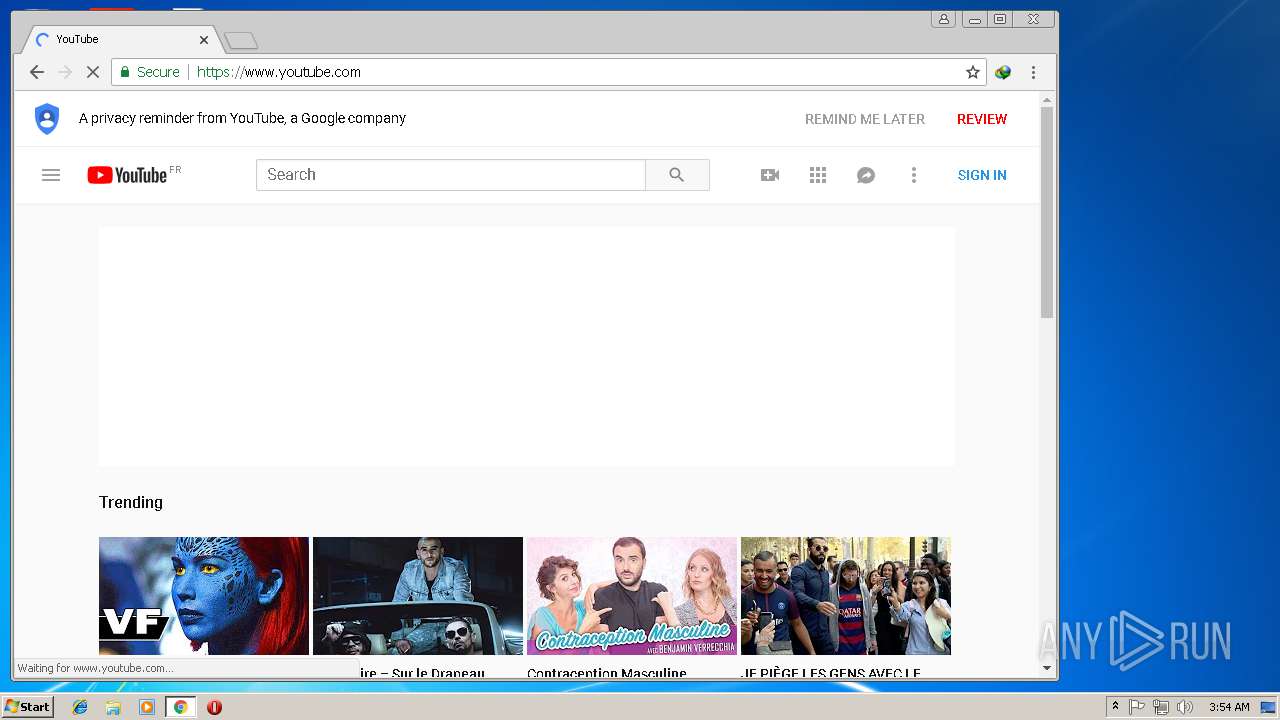Click the privacy reminder text
Viewport: 1280px width, 720px height.
(x=242, y=118)
